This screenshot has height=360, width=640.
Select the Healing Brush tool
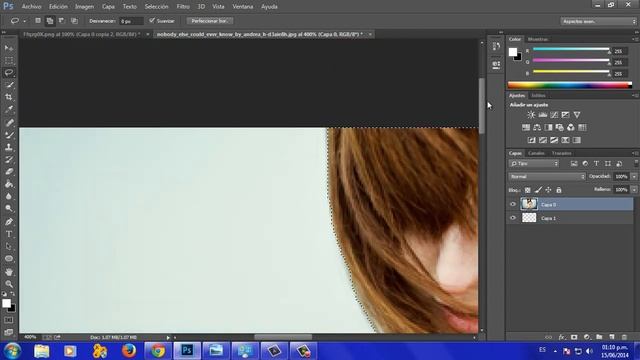9,122
